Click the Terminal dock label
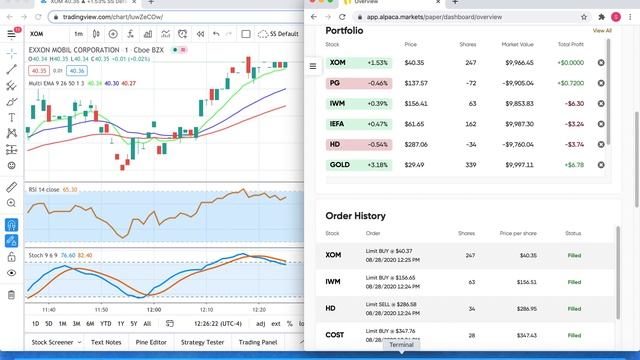Screen dimensions: 640x360 tap(401, 344)
